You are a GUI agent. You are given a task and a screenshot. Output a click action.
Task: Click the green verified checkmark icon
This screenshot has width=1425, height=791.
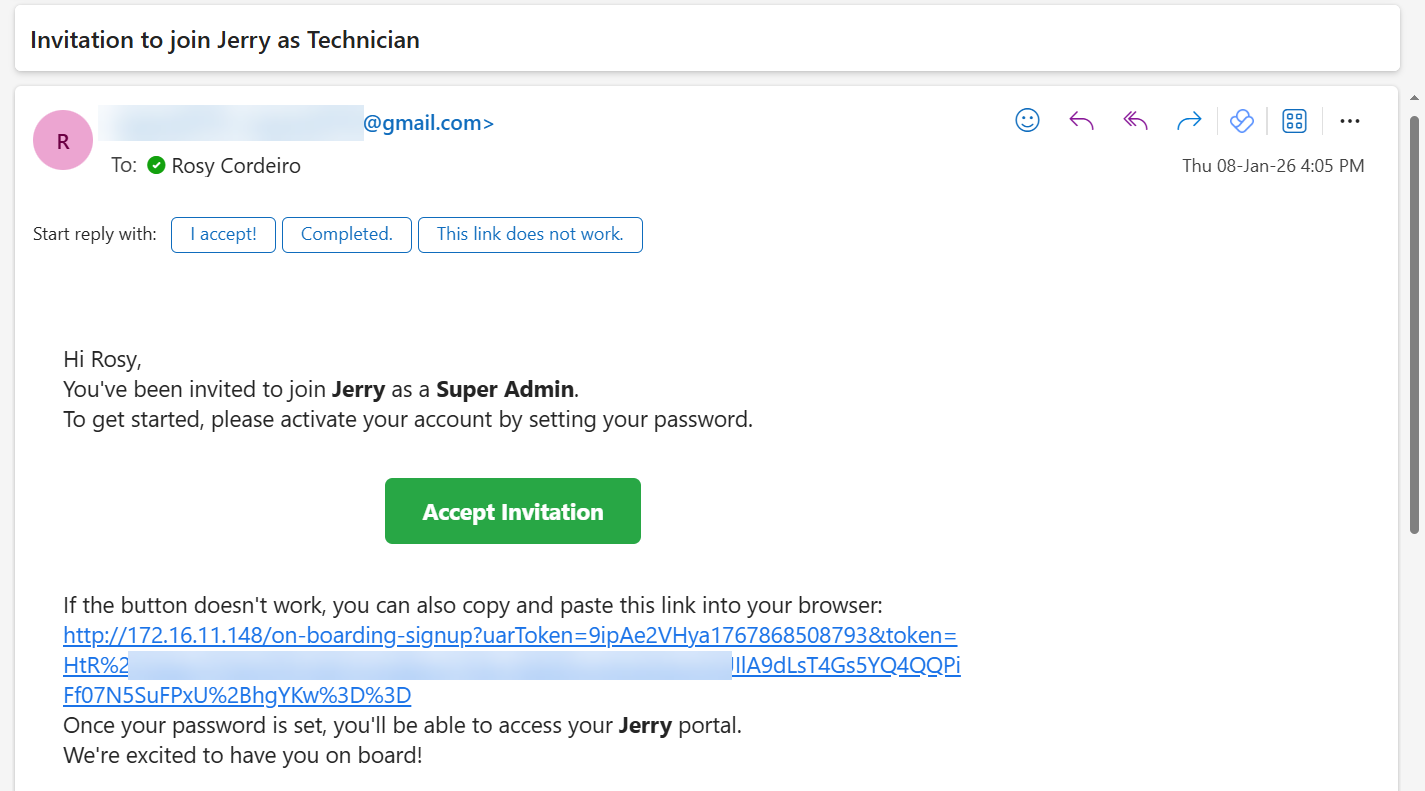(156, 165)
